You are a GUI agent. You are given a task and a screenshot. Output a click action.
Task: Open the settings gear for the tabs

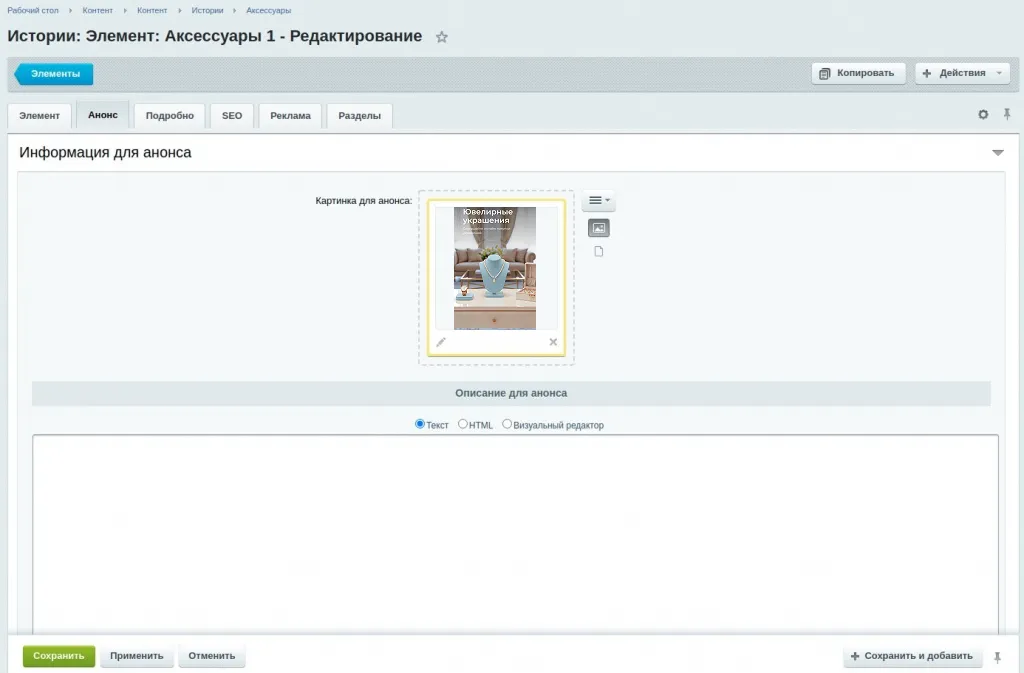click(983, 115)
